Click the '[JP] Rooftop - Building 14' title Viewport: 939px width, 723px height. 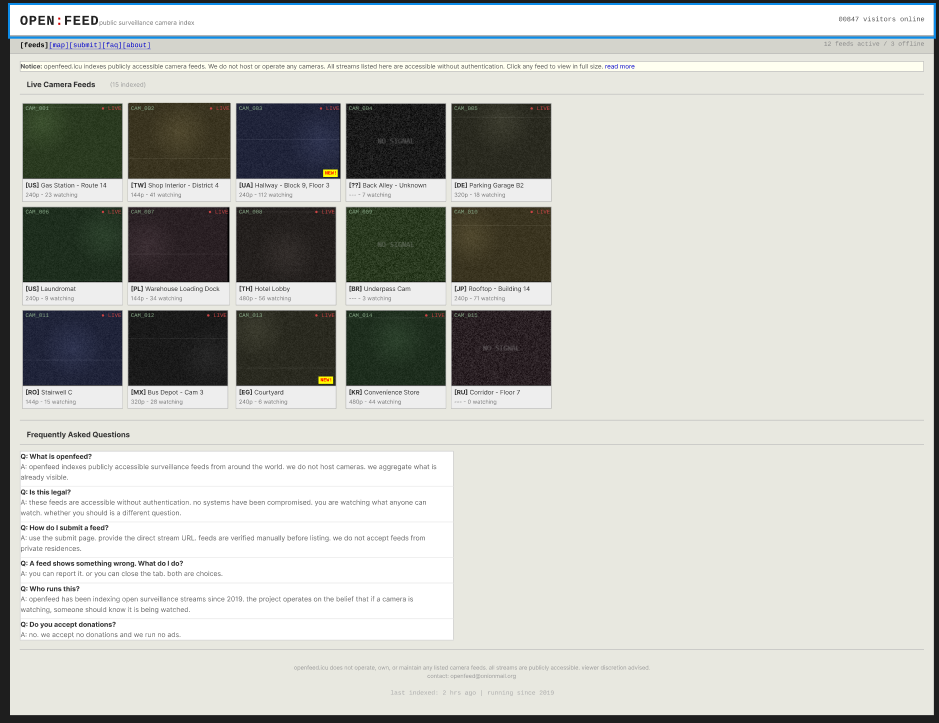tap(492, 289)
